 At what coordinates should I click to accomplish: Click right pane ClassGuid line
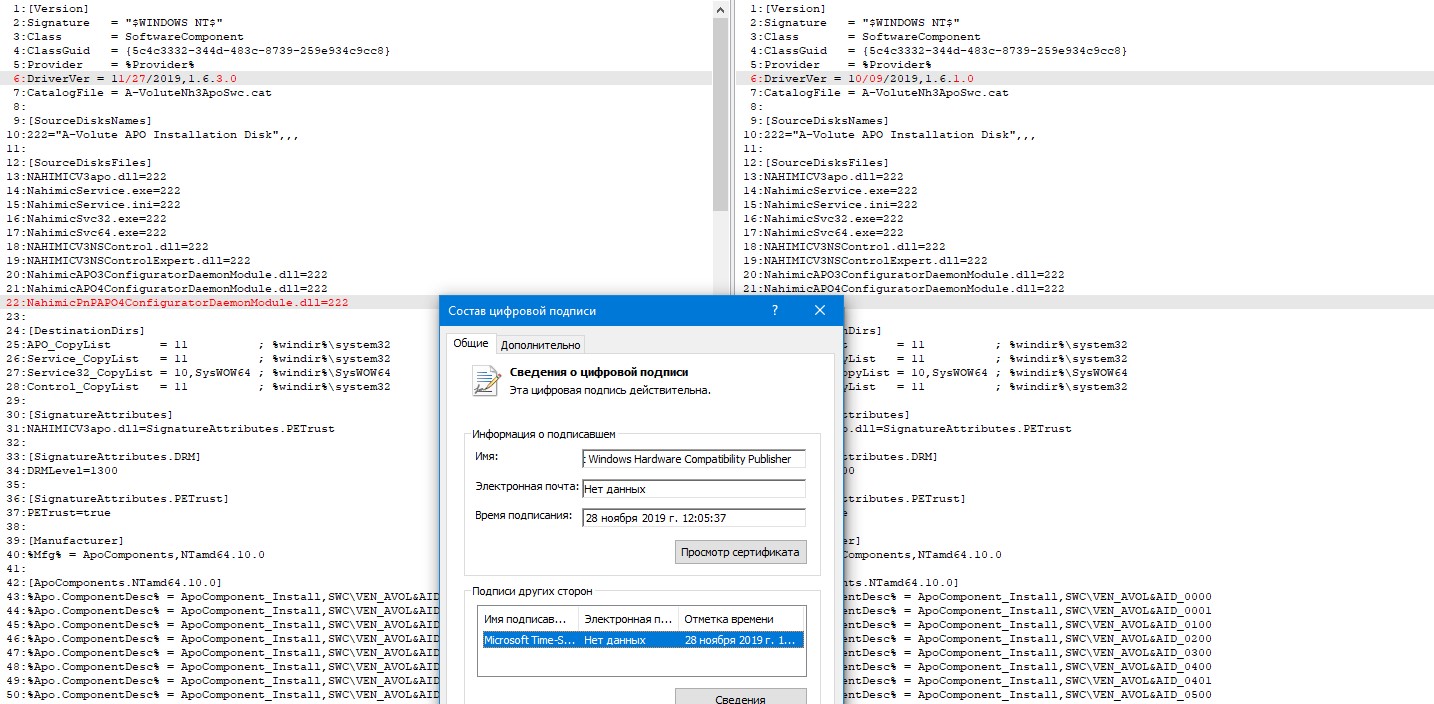pos(939,50)
